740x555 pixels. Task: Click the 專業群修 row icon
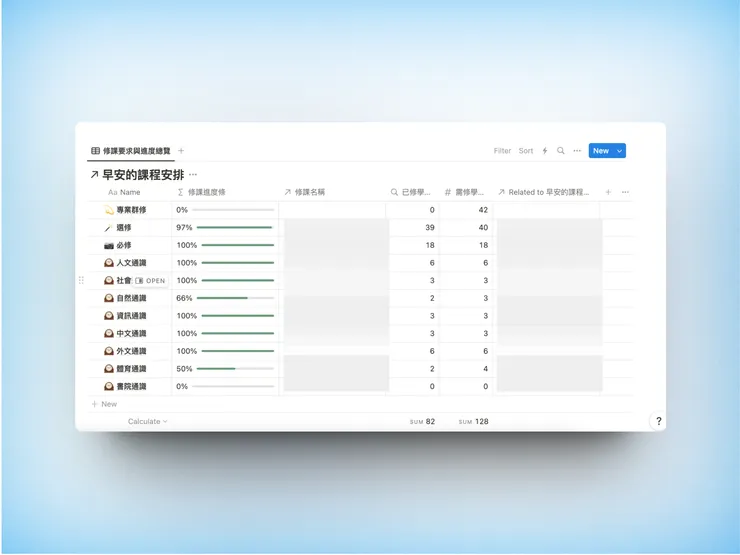coord(109,210)
